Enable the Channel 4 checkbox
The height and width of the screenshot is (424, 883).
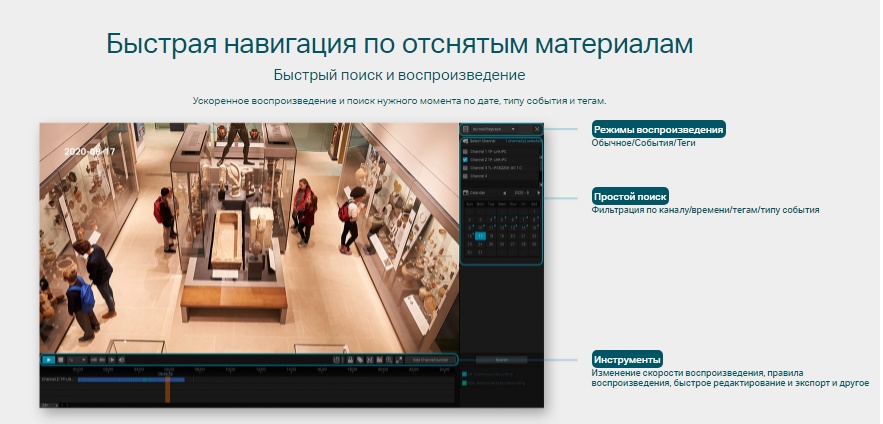point(465,175)
